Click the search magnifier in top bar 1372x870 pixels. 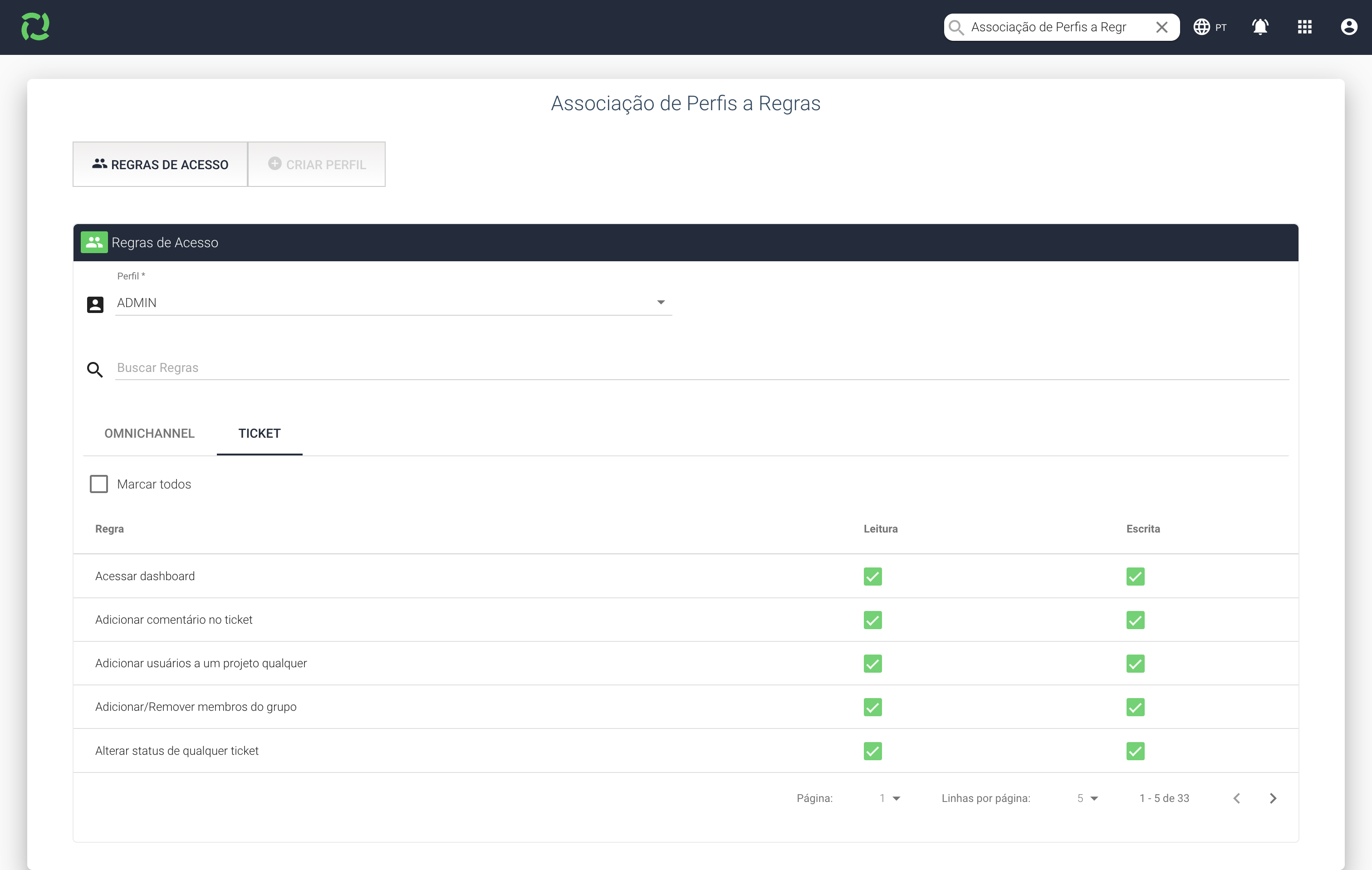tap(956, 27)
